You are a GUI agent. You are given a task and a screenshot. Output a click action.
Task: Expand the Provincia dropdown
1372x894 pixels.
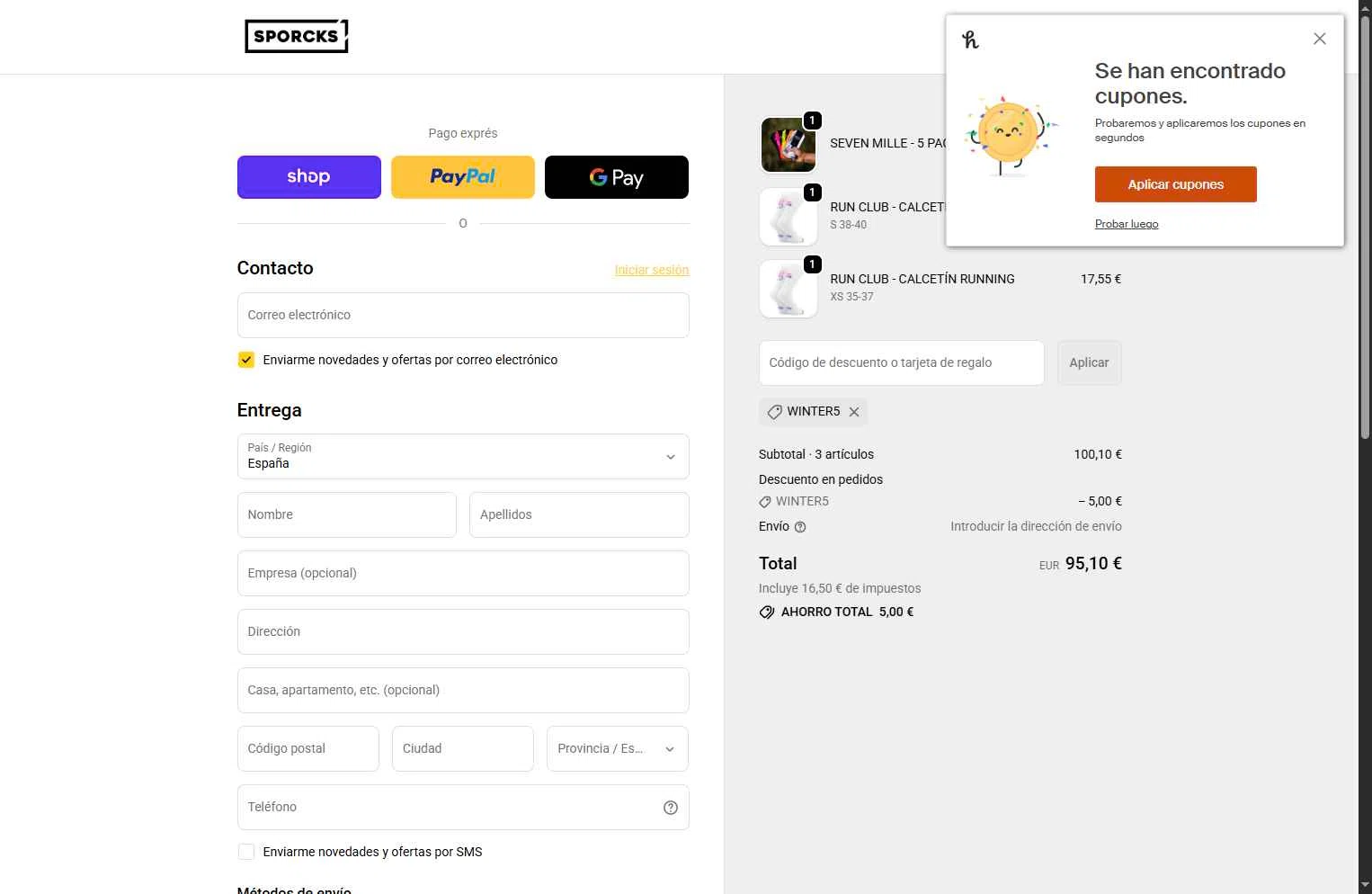click(618, 748)
